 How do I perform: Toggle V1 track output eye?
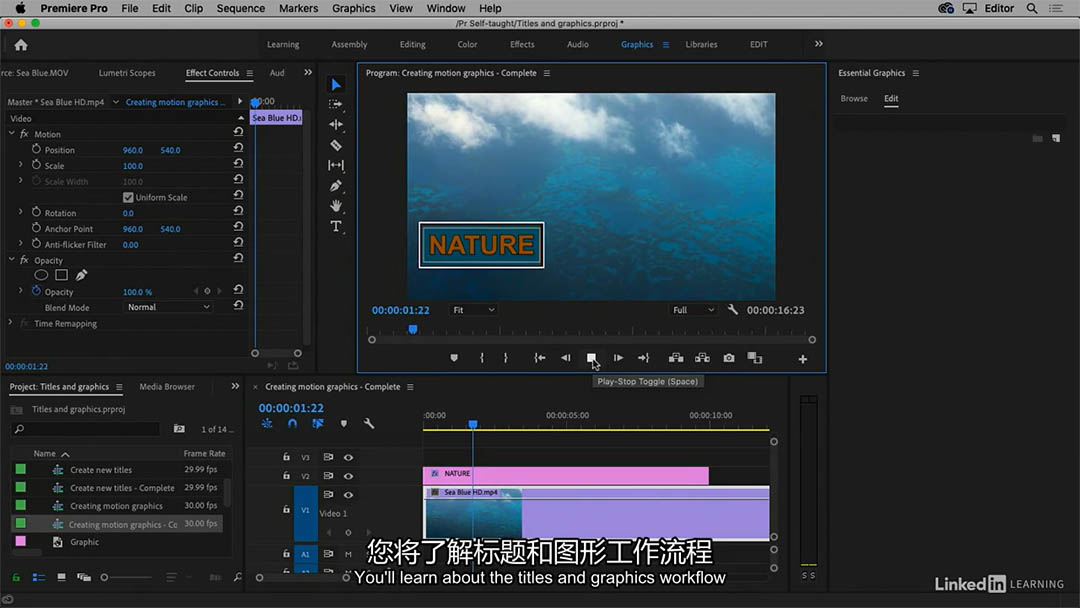349,494
